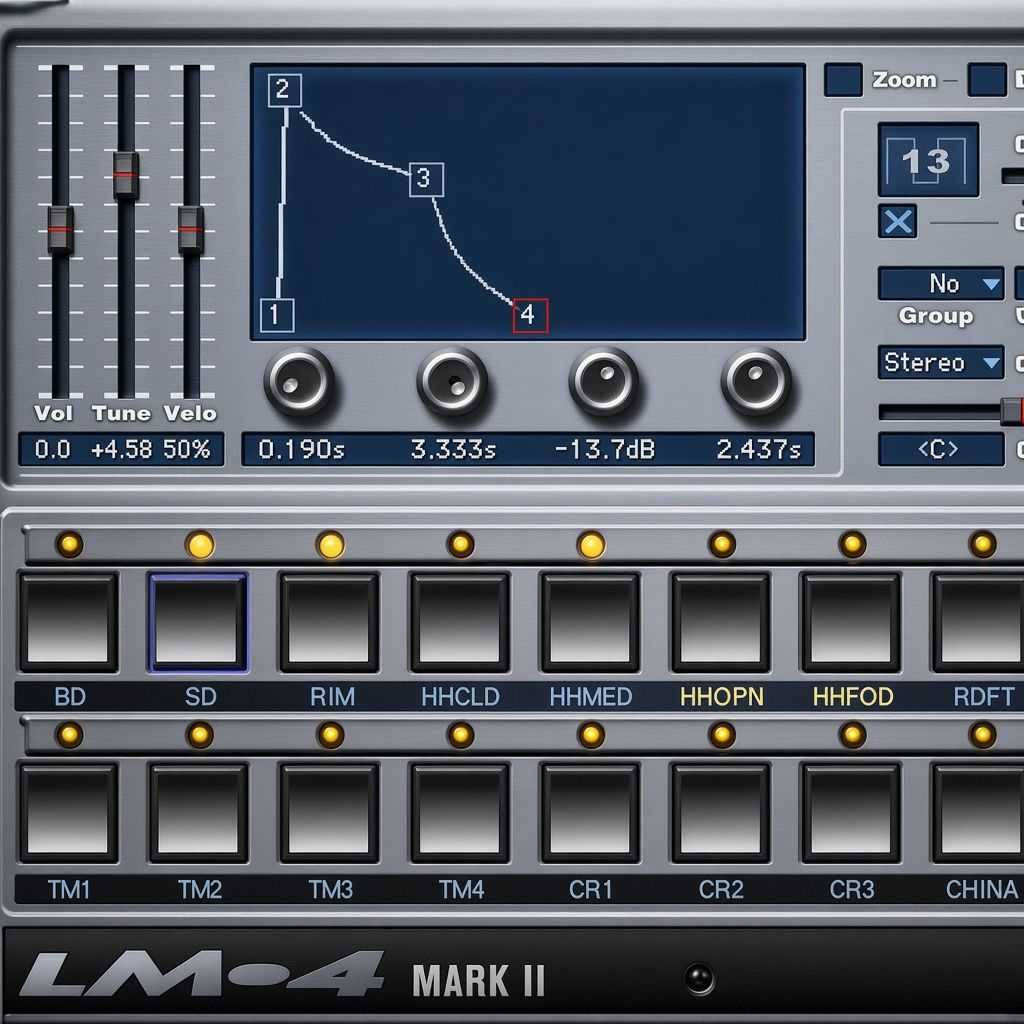
Task: Hit the HHCLD pad
Action: [x=460, y=622]
